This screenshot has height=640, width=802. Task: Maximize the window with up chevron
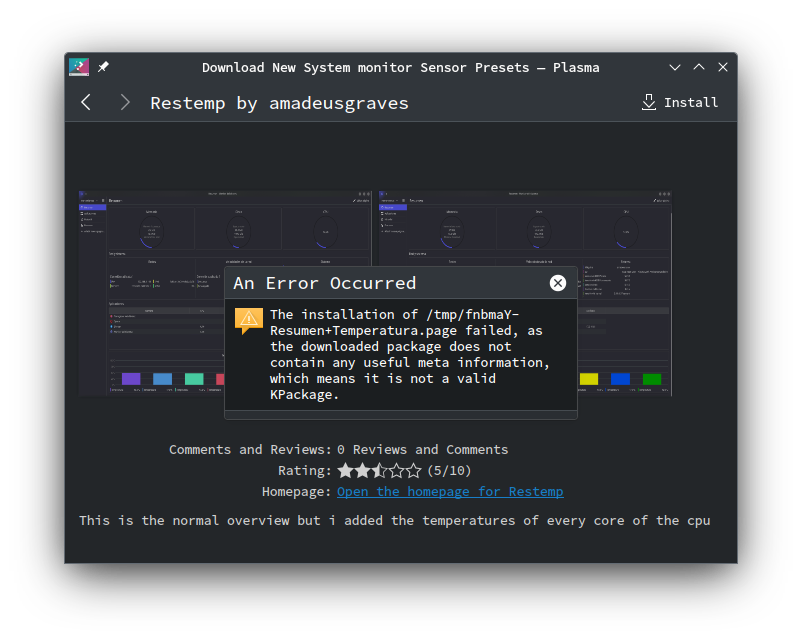coord(699,67)
